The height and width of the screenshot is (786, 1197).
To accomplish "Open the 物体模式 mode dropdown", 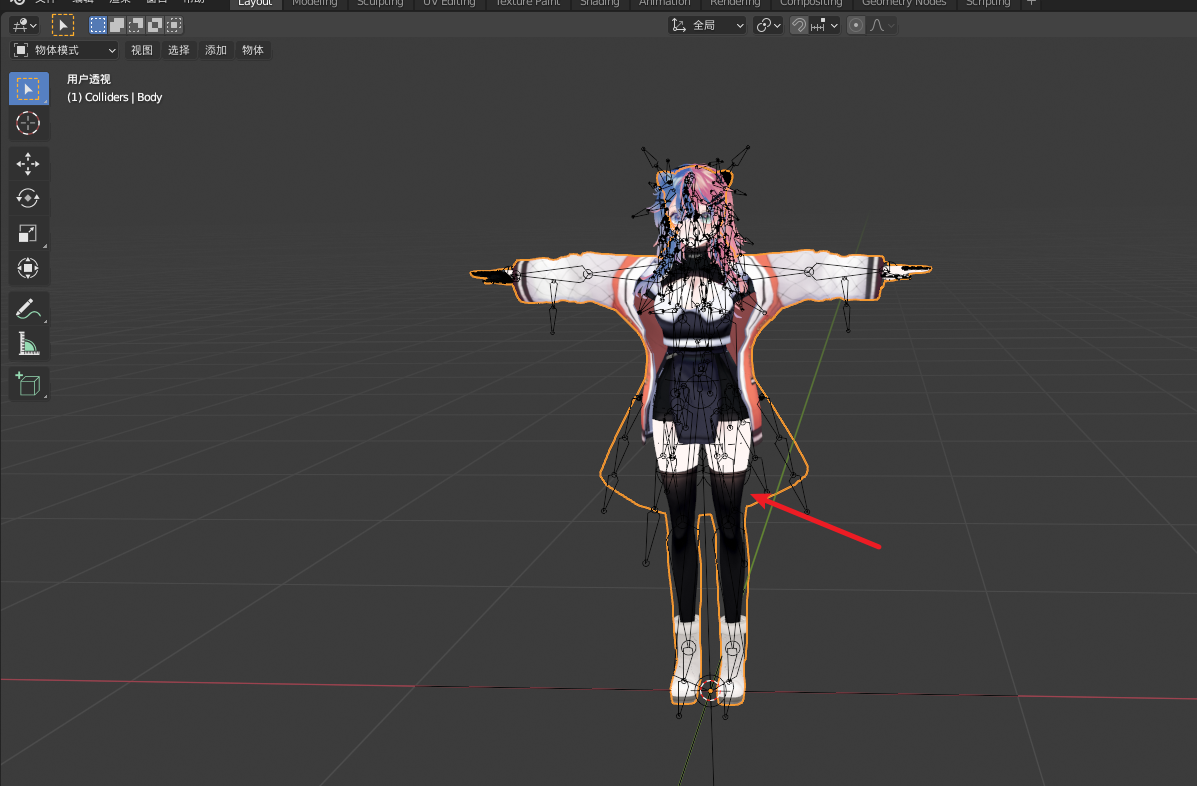I will [x=65, y=50].
